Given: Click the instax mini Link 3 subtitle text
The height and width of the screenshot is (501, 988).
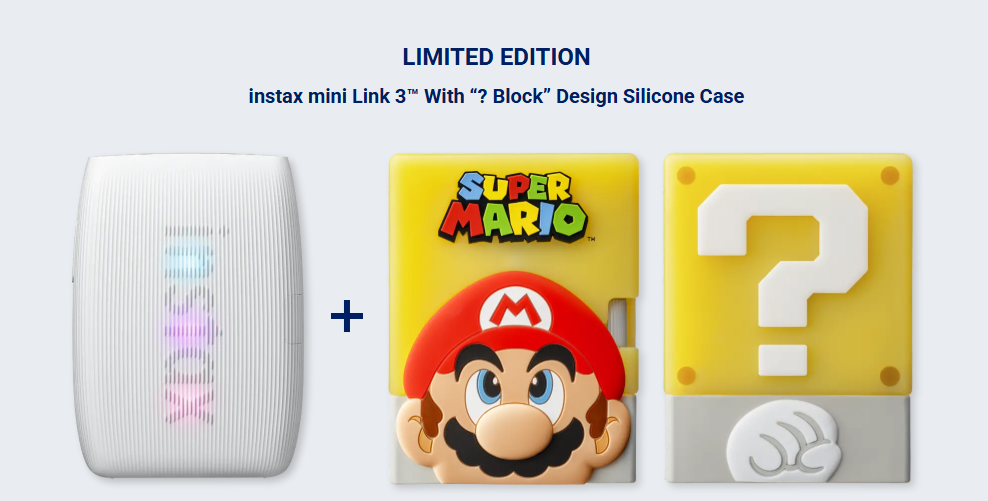Looking at the screenshot, I should [497, 96].
